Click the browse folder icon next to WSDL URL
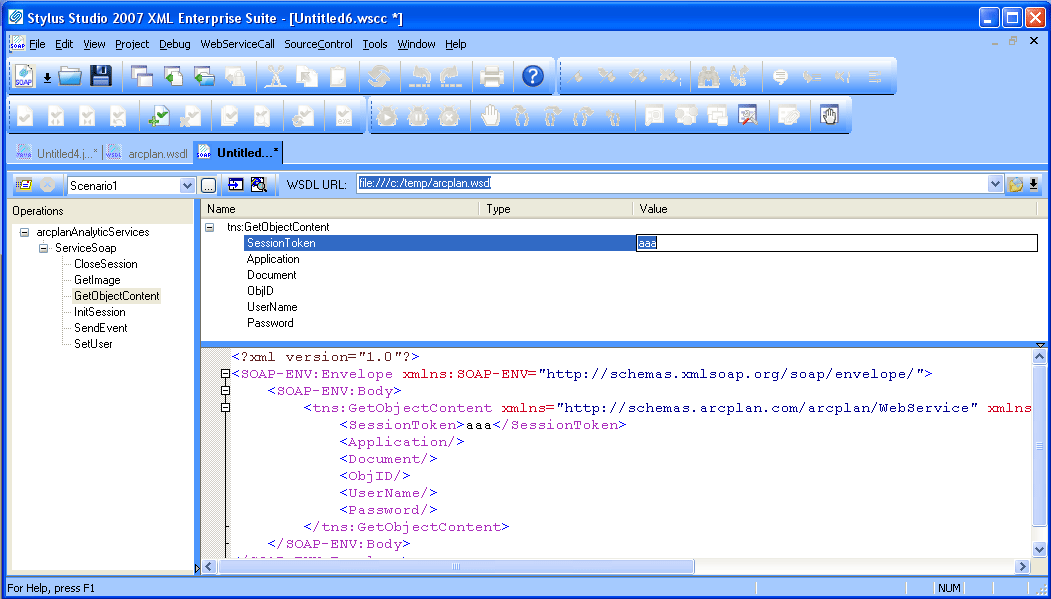 1016,185
